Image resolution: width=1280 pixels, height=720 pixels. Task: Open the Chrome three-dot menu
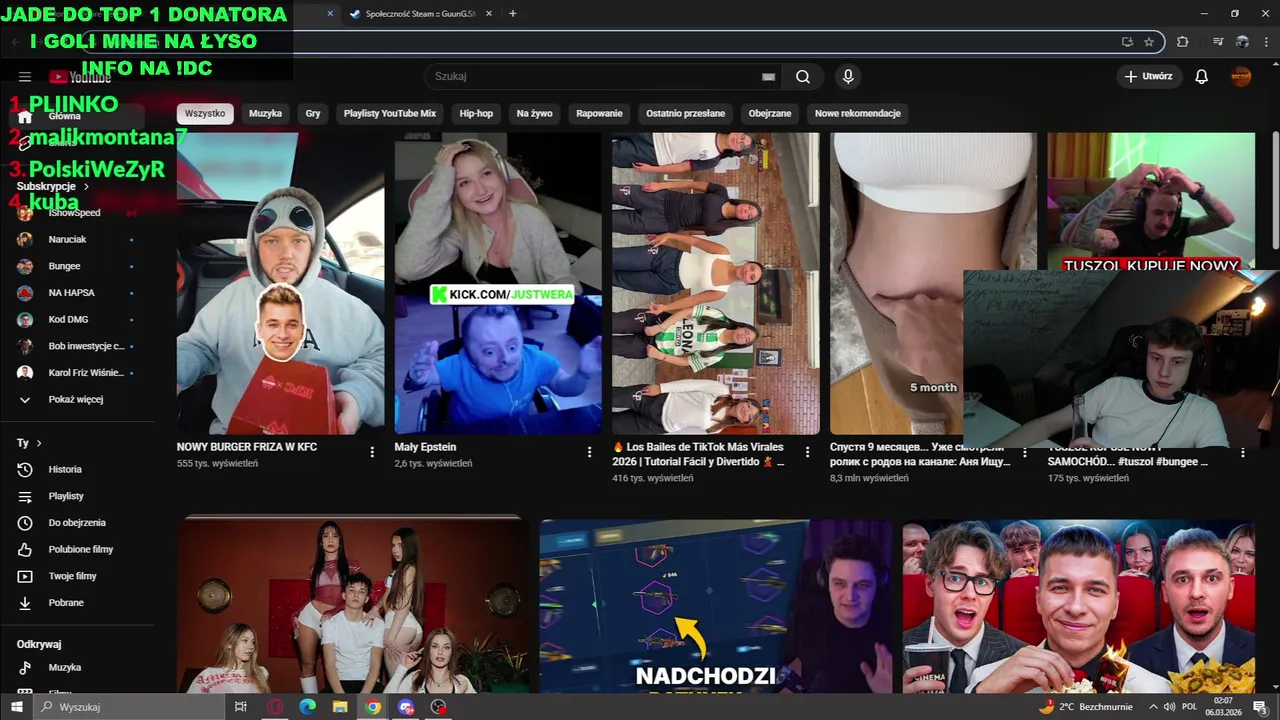click(x=1266, y=42)
